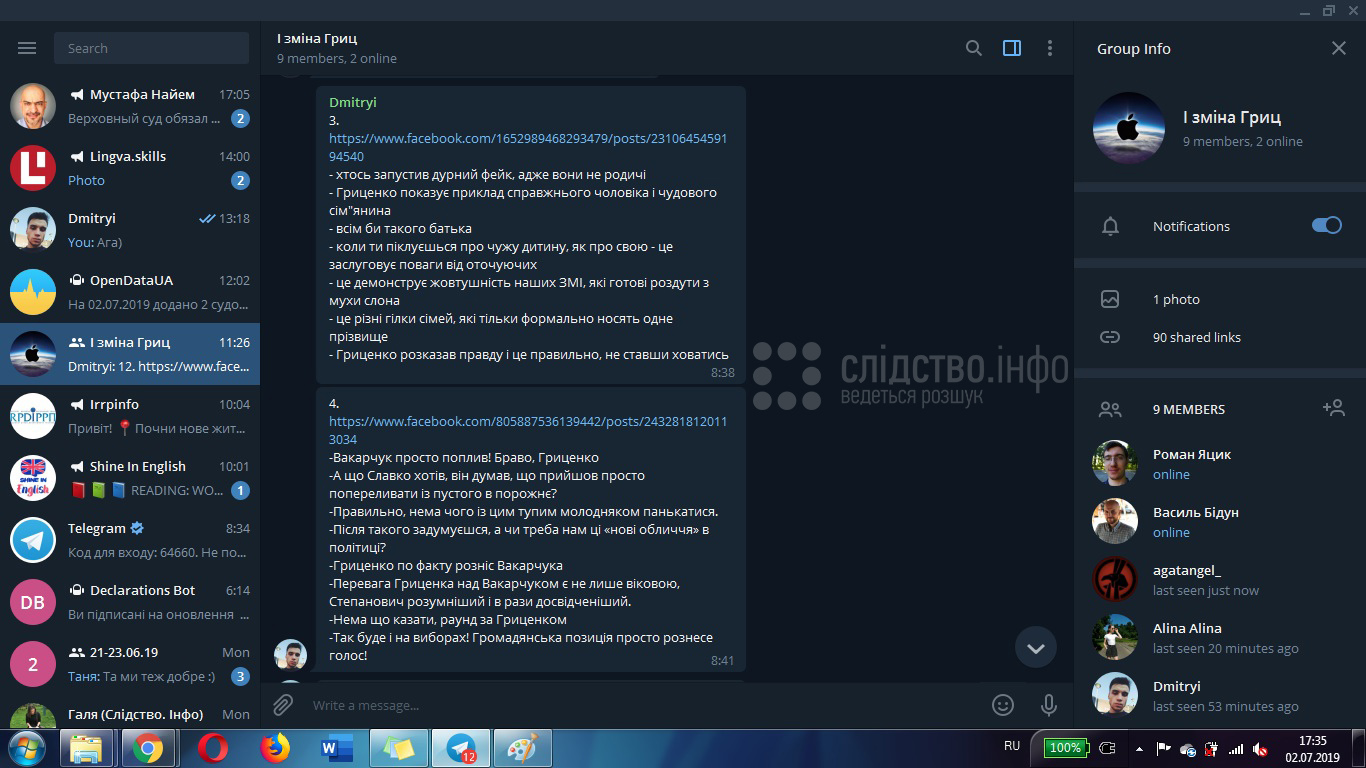Open the Declarations Bot chat

(130, 602)
